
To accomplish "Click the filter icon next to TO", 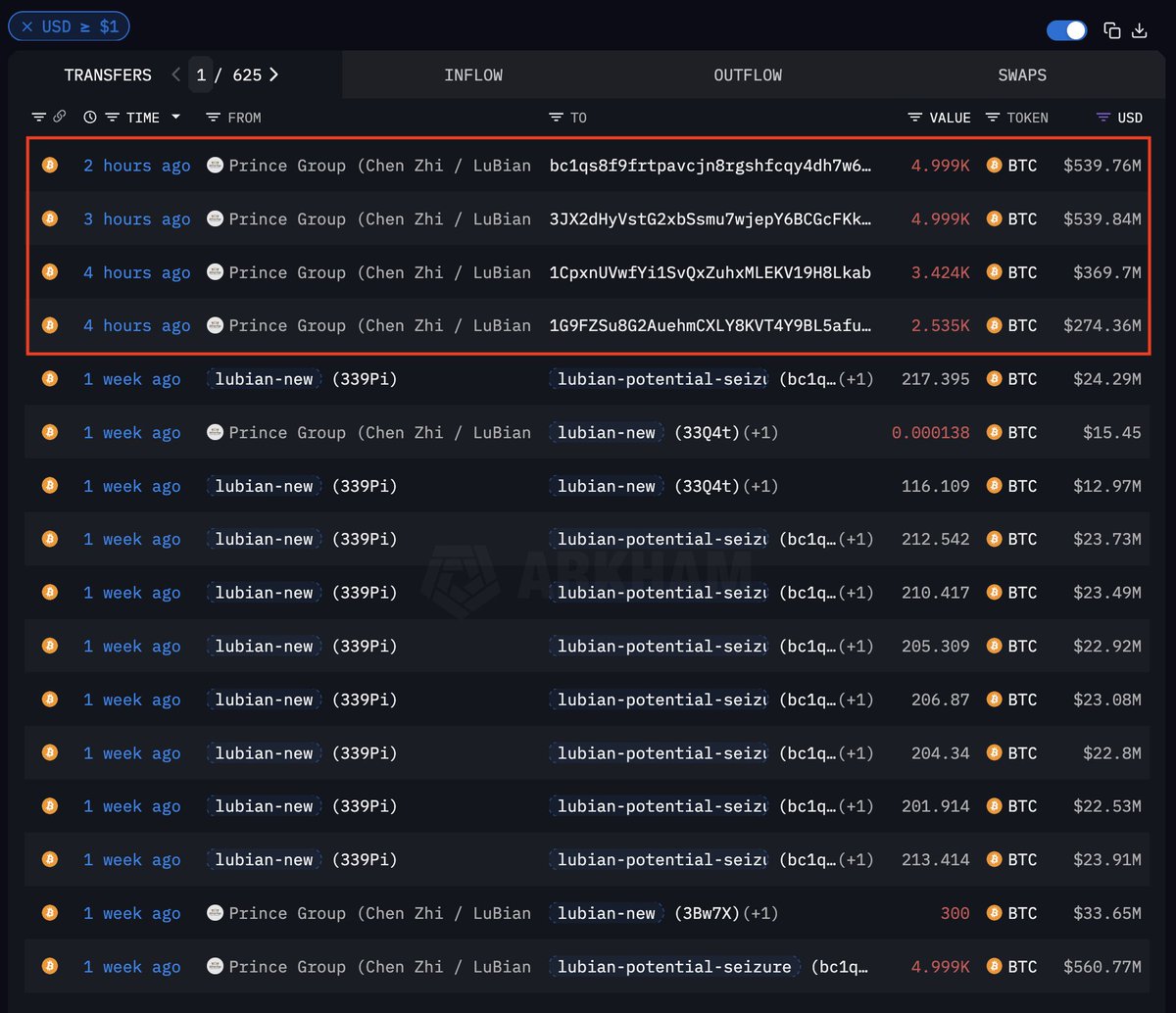I will point(556,118).
